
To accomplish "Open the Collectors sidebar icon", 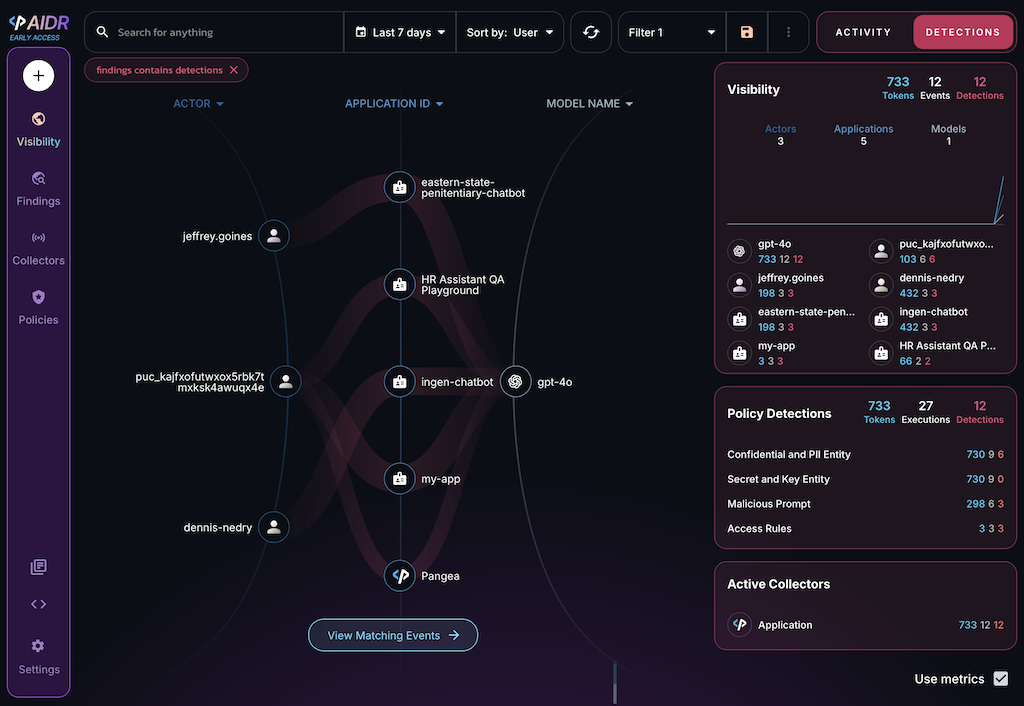I will 38,238.
